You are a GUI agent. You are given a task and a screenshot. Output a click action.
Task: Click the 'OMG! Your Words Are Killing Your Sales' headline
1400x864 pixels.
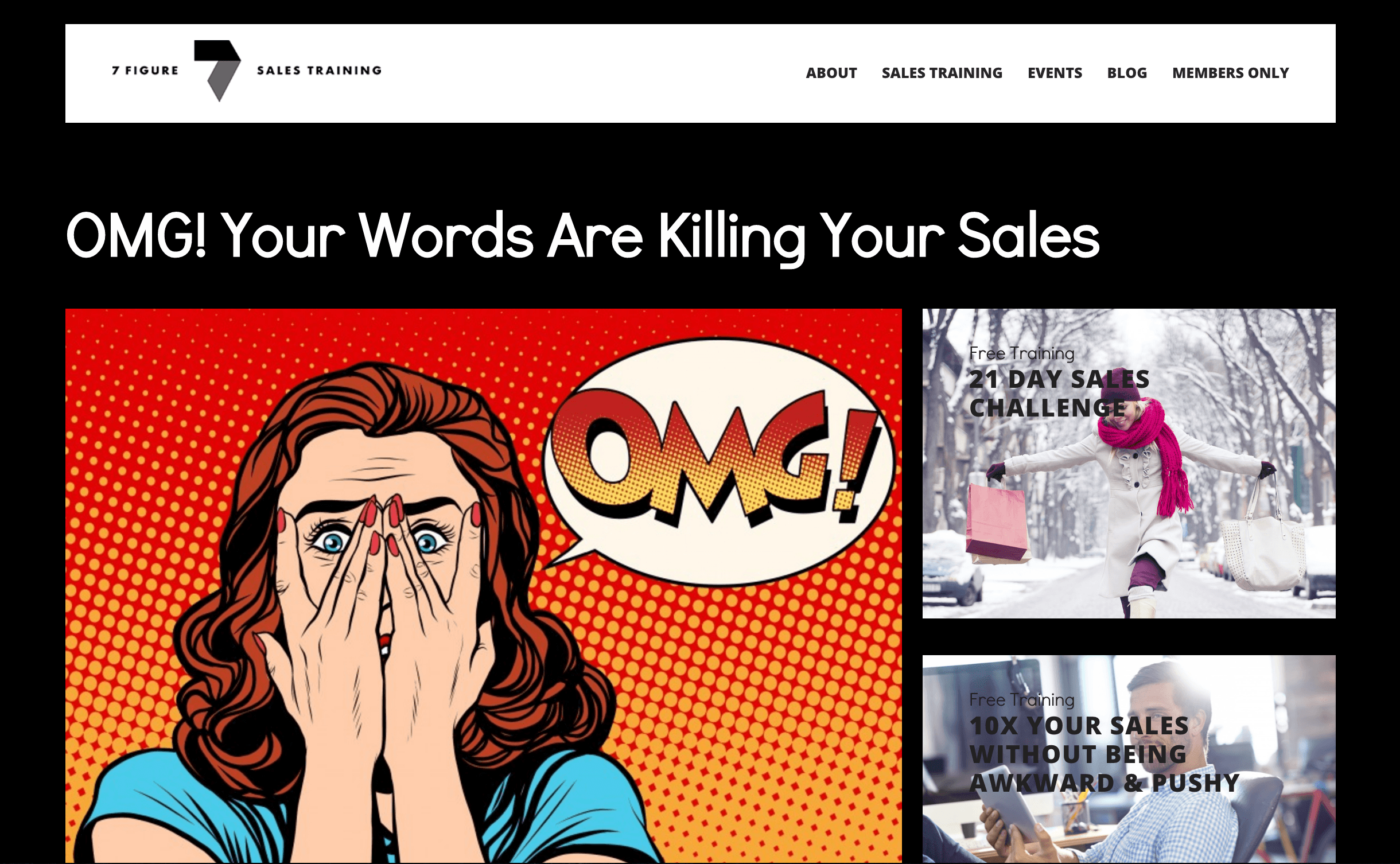pyautogui.click(x=583, y=236)
